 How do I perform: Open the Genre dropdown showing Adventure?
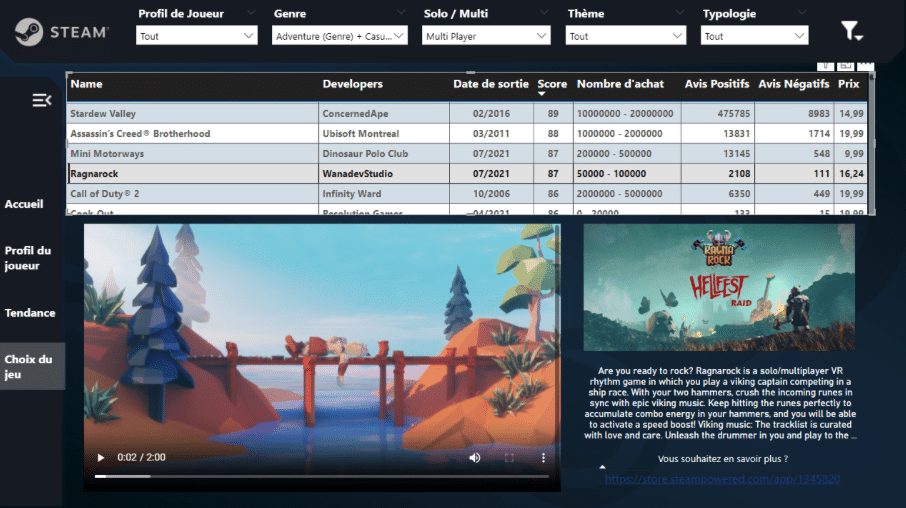click(340, 36)
